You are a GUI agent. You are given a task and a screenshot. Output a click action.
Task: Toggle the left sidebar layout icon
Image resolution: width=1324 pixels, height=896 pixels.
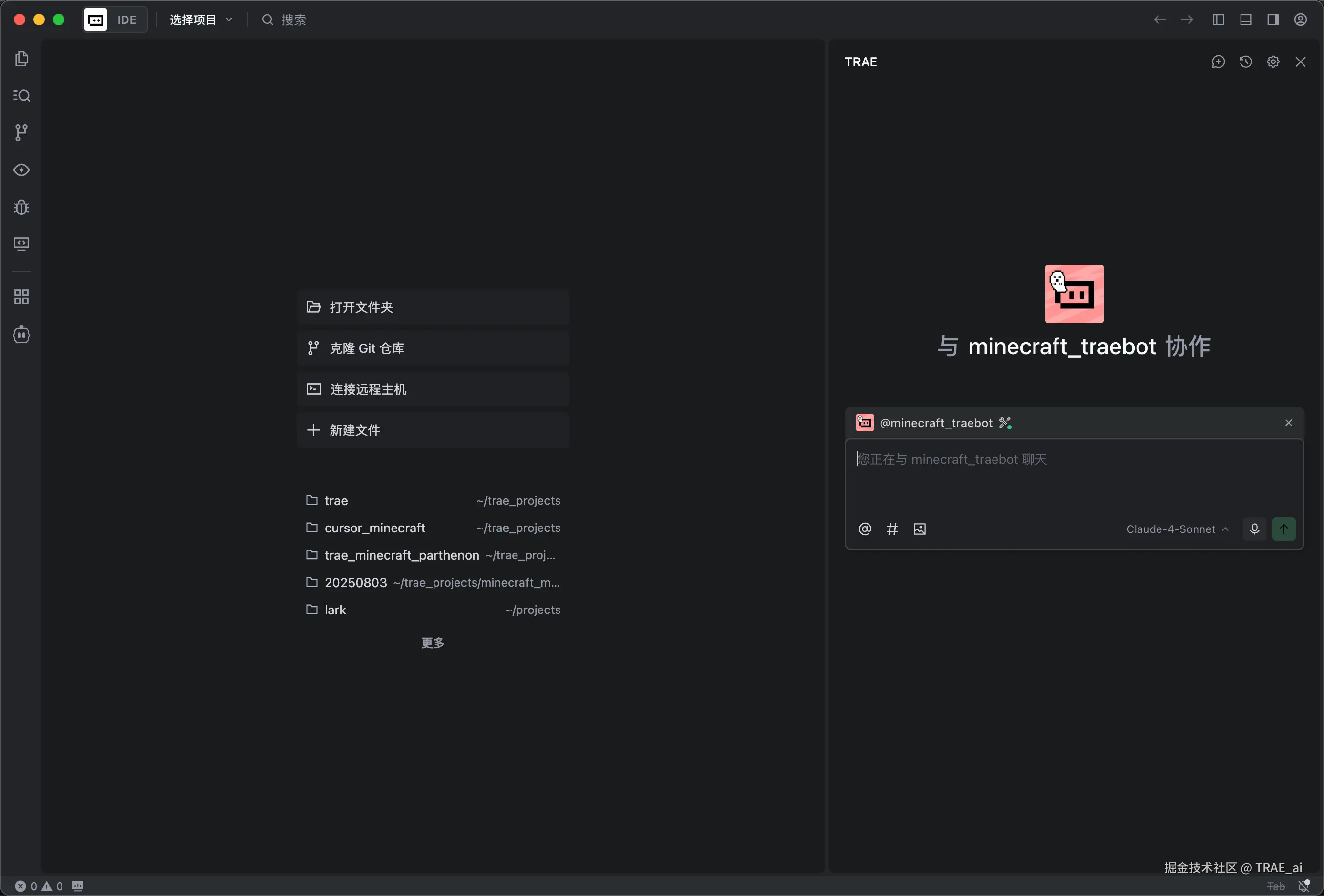pyautogui.click(x=1218, y=20)
